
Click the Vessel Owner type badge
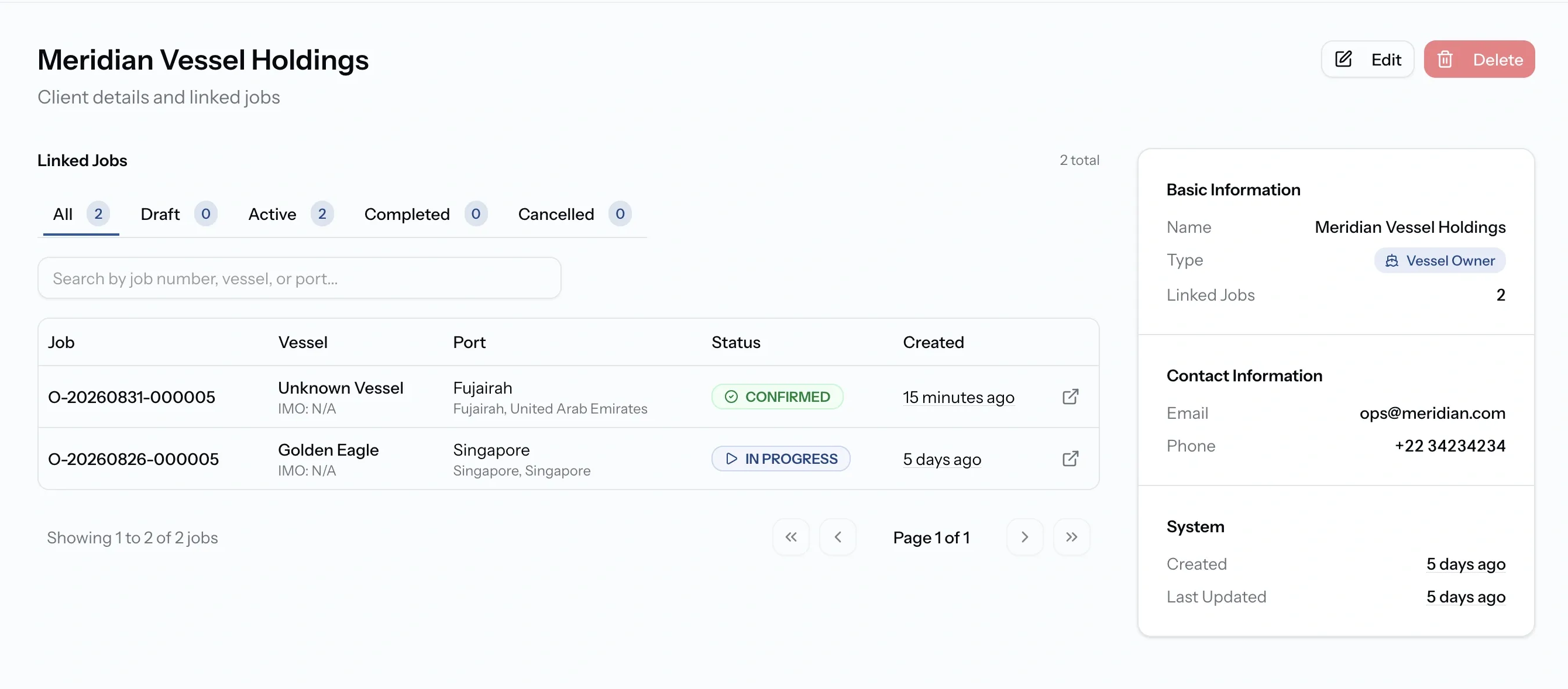coord(1439,260)
